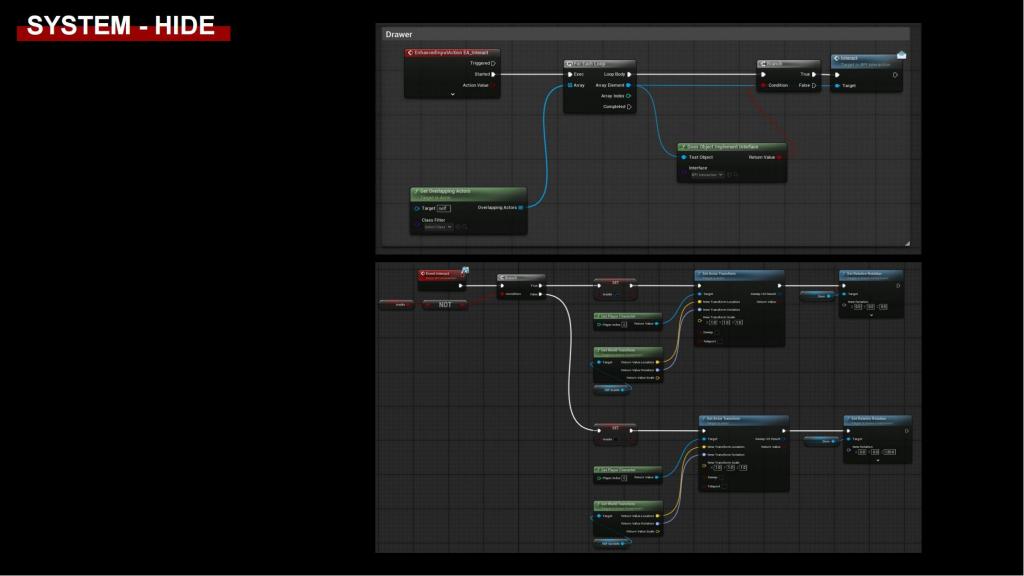Open the Interface selection dropdown
The width and height of the screenshot is (1024, 576).
705,175
